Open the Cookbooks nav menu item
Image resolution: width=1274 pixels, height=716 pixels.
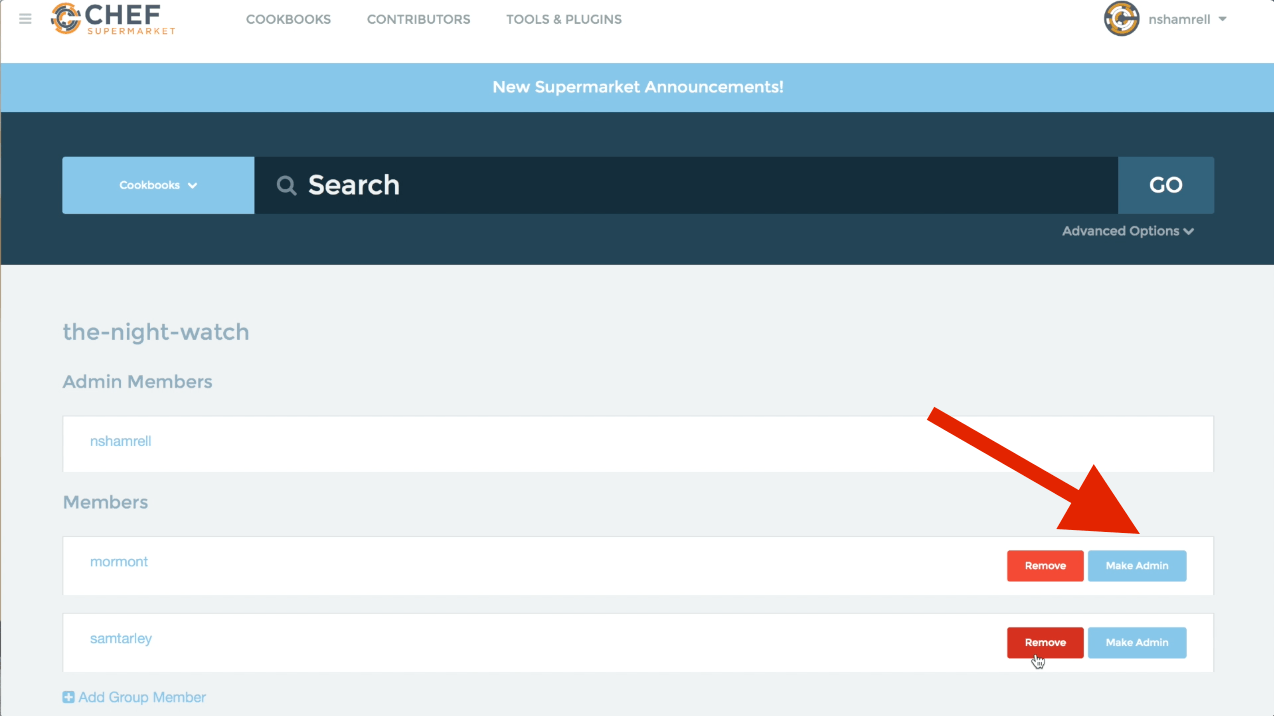(x=288, y=19)
